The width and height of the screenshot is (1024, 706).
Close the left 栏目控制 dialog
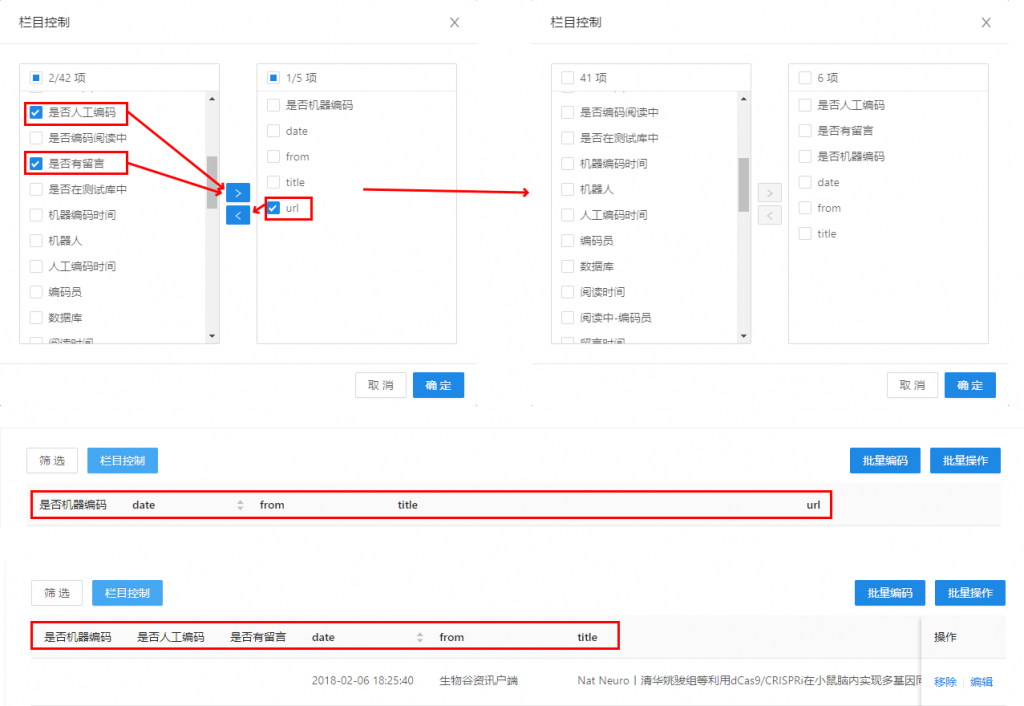(454, 22)
